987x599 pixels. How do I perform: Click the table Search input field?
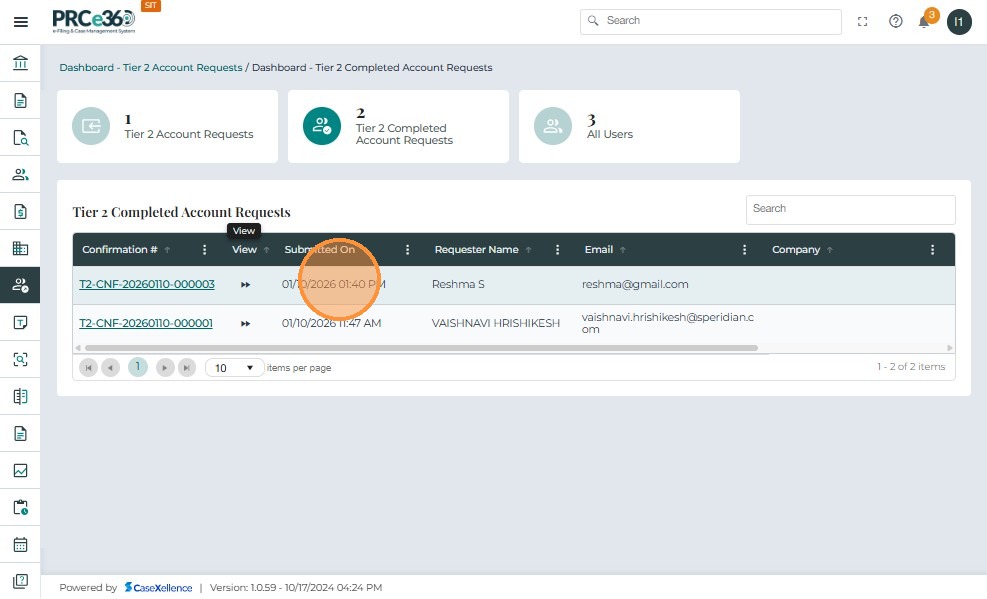(x=850, y=209)
